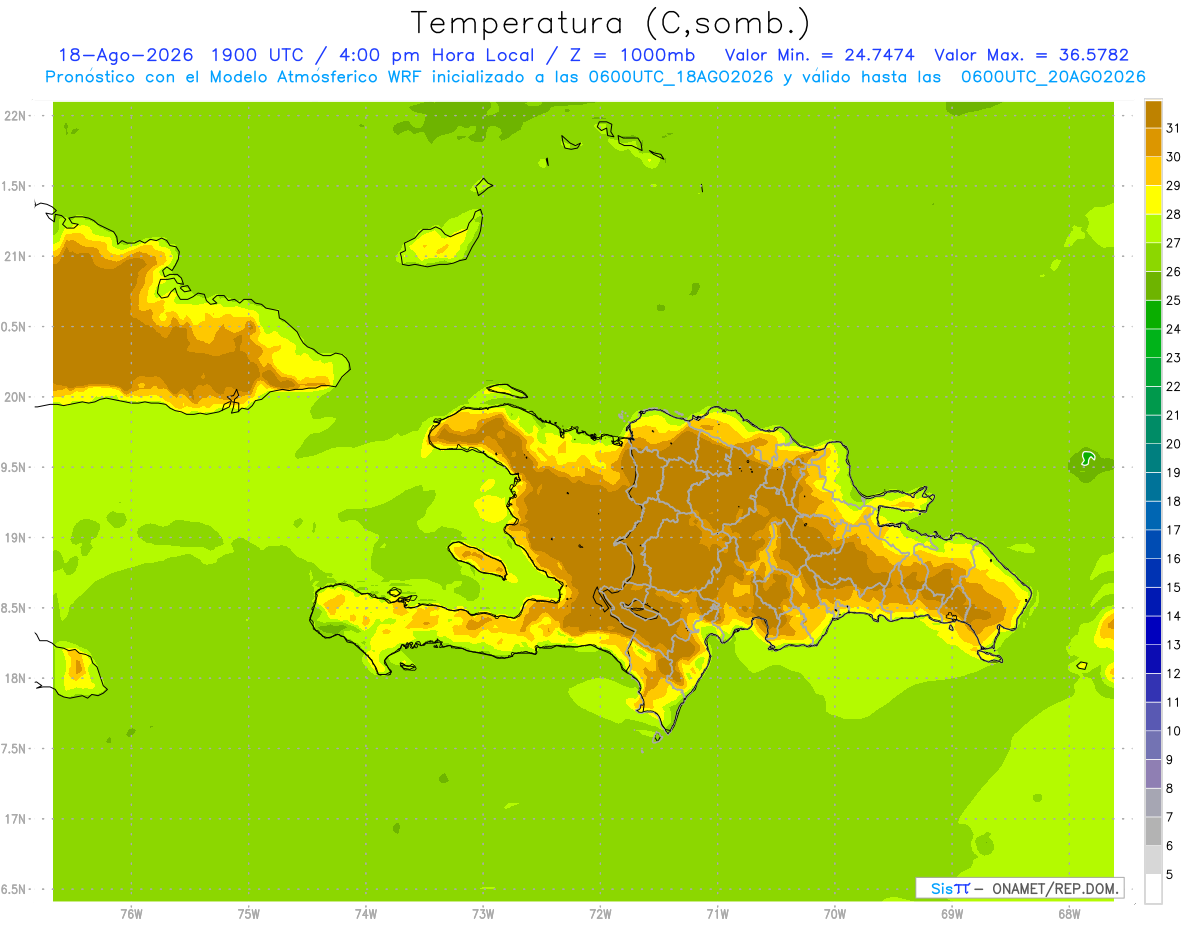Viewport: 1200px width, 927px height.
Task: Select the date text "18-Ago-2026"
Action: tap(126, 55)
